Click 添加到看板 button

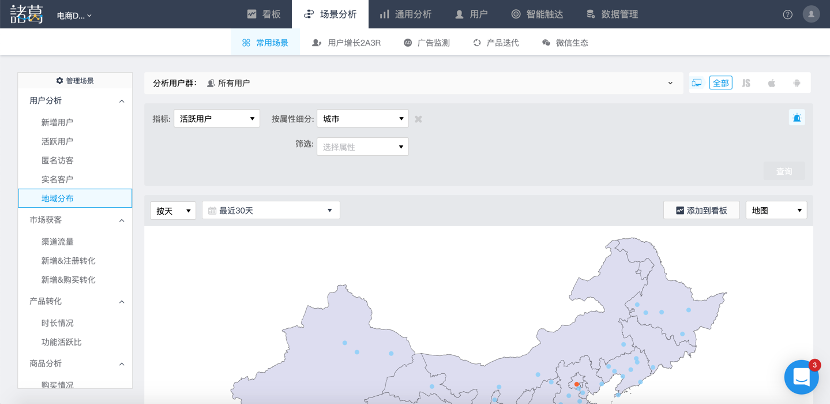pyautogui.click(x=701, y=210)
